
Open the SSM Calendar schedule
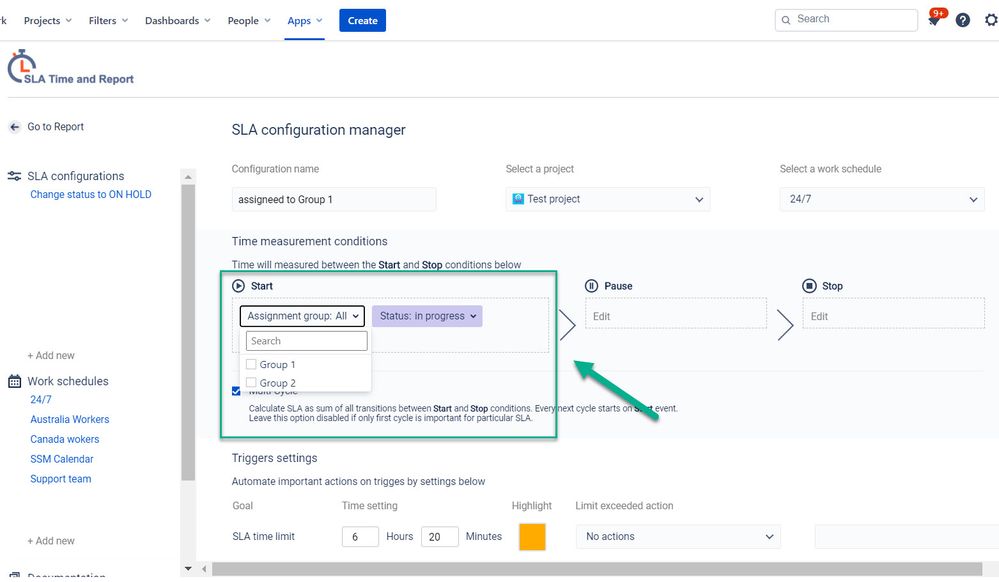point(62,459)
